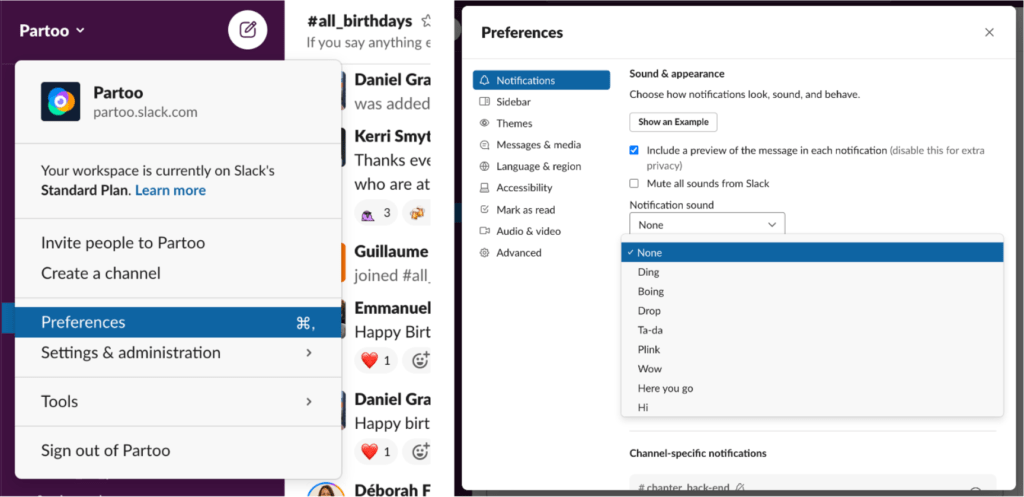The height and width of the screenshot is (497, 1024).
Task: Click the Show an Example button
Action: pos(673,122)
